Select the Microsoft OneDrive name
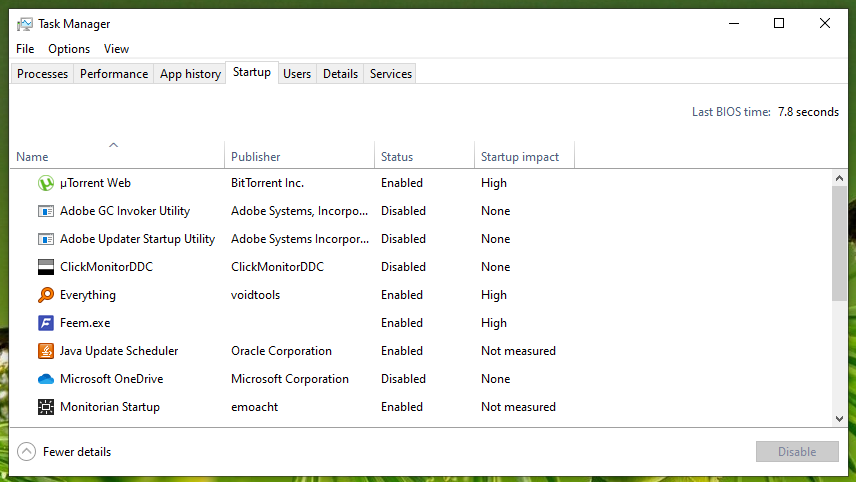Image resolution: width=856 pixels, height=482 pixels. pos(111,379)
